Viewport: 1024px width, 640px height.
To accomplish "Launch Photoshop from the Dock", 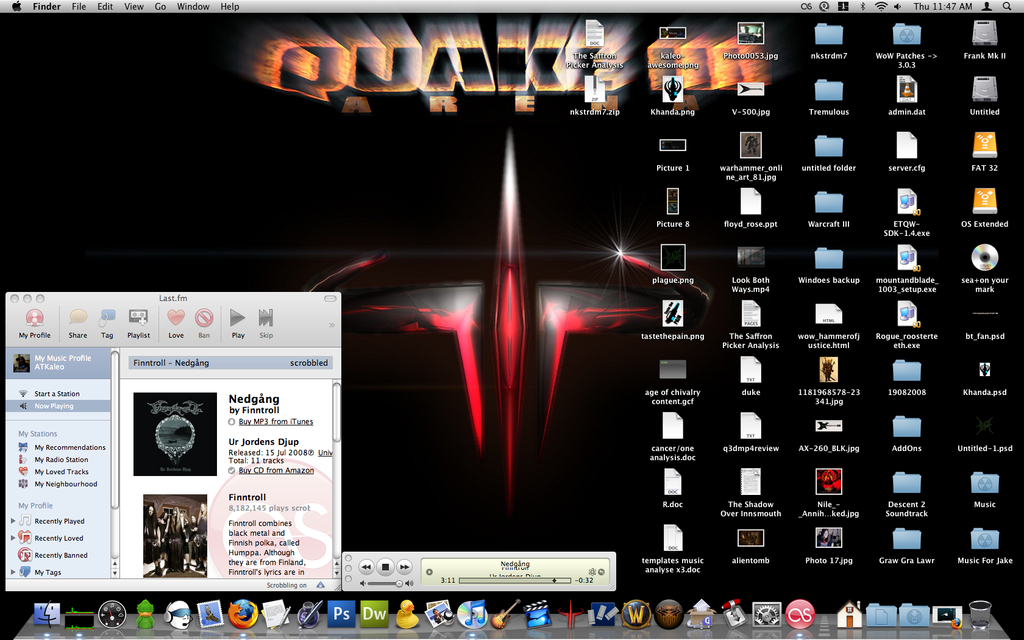I will pyautogui.click(x=341, y=614).
